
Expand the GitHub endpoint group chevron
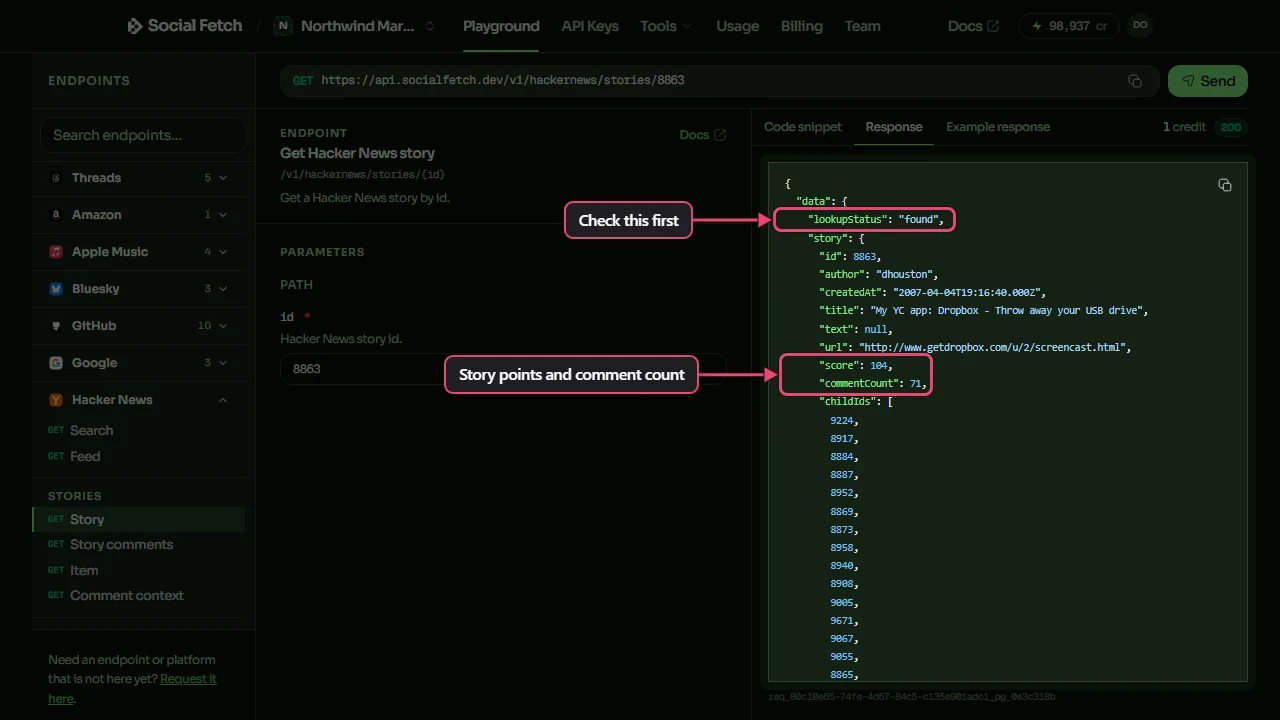[x=223, y=326]
